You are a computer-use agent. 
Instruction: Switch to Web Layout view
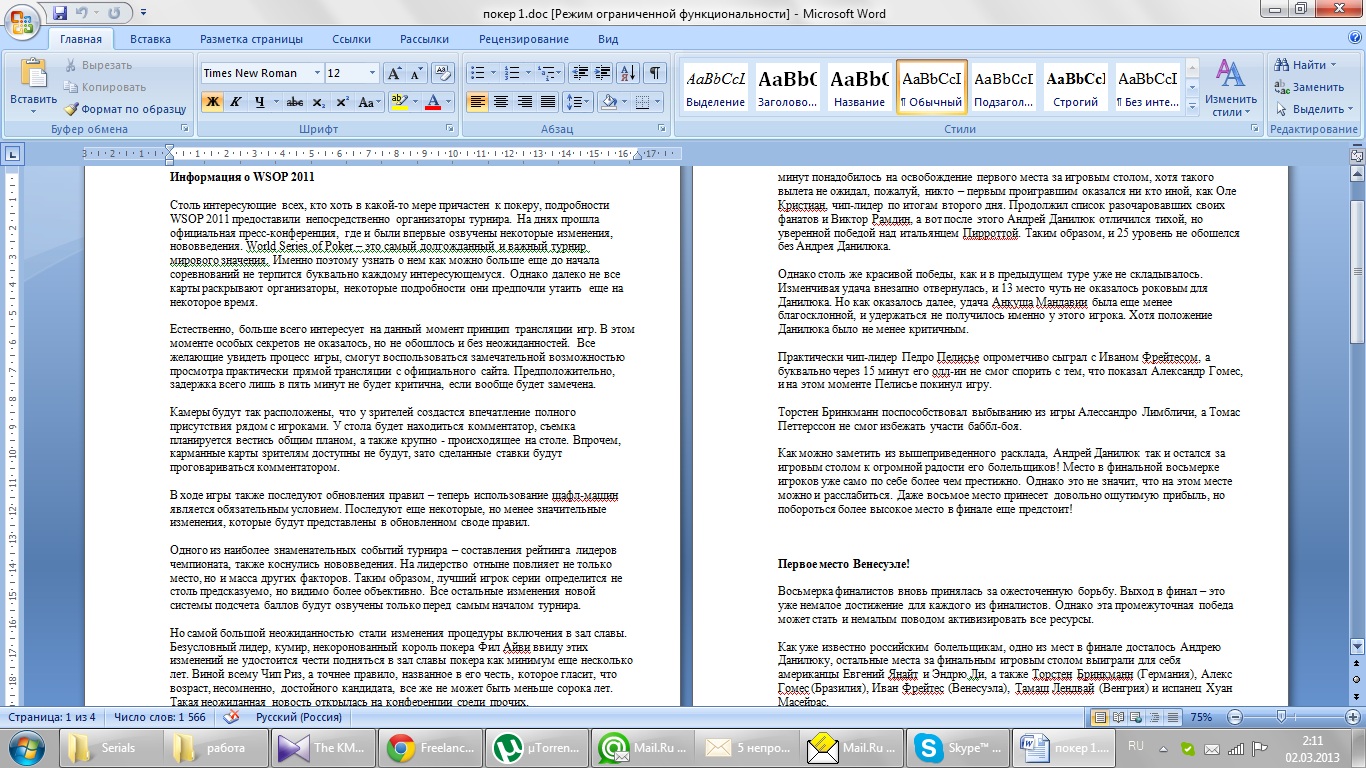pyautogui.click(x=1135, y=717)
